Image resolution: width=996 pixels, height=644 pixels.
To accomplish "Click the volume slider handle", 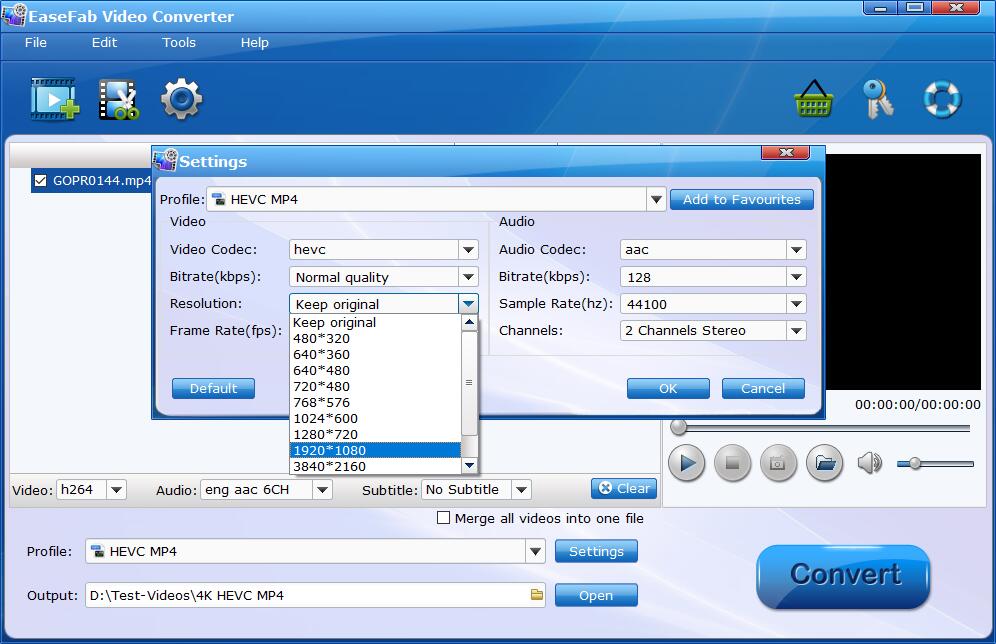I will (915, 464).
